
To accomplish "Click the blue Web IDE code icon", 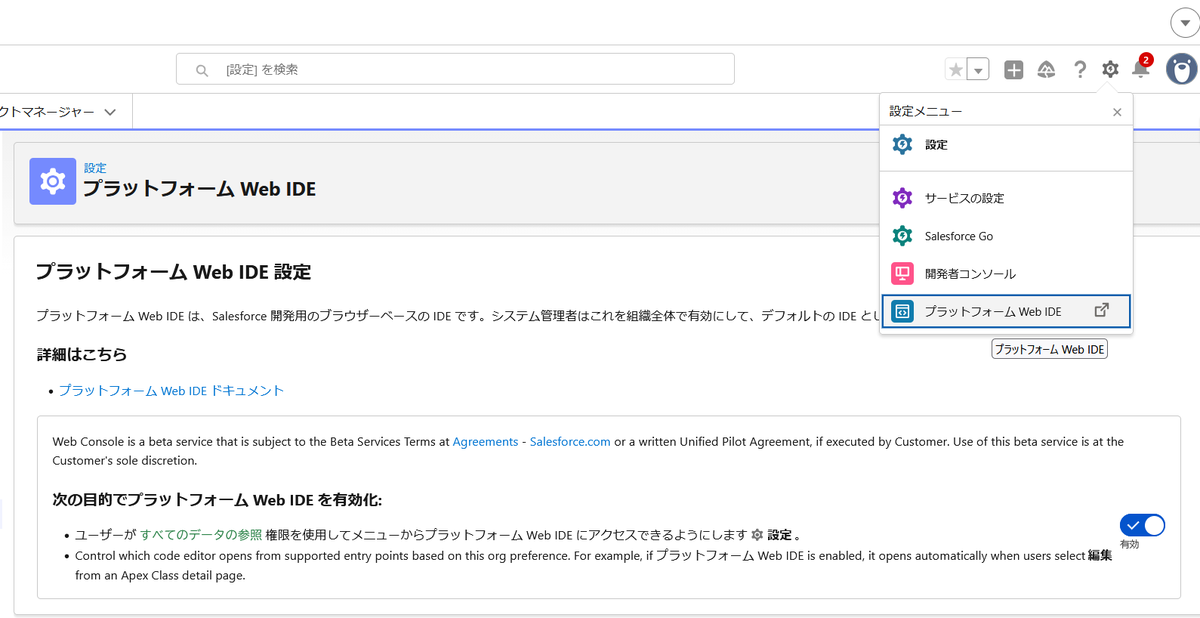I will click(902, 311).
